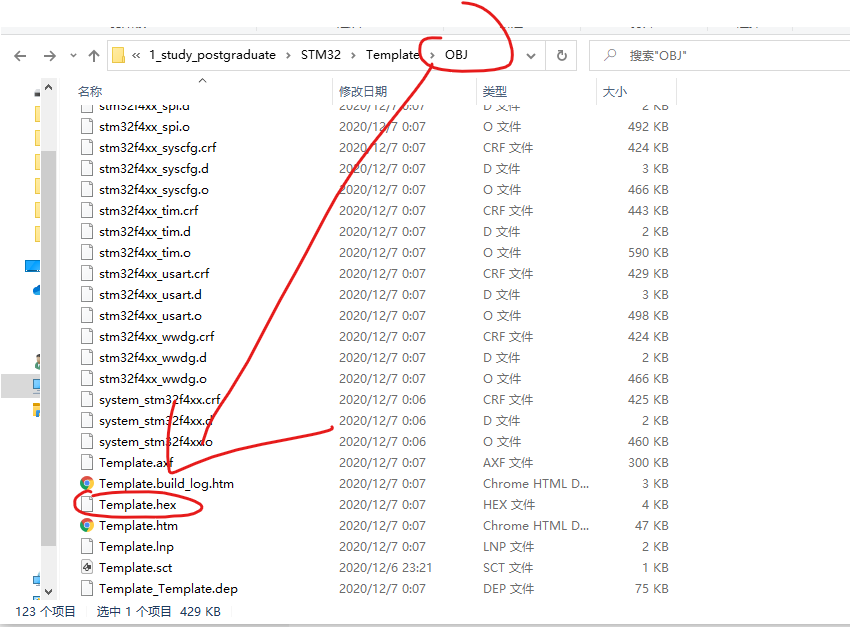Click navigation pane scroll down arrow

click(x=48, y=591)
